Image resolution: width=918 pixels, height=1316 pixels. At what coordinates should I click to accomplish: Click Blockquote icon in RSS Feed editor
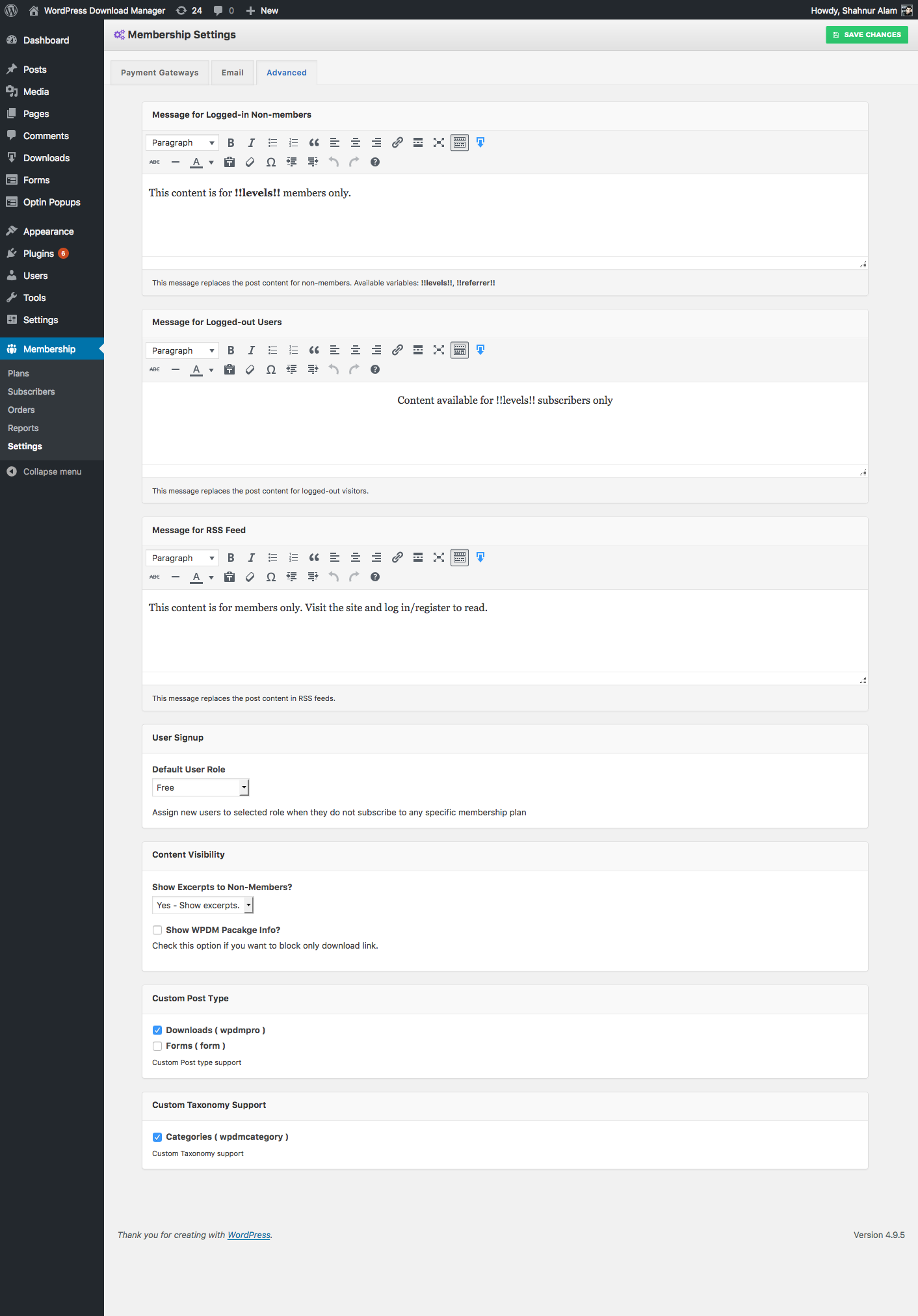coord(314,558)
